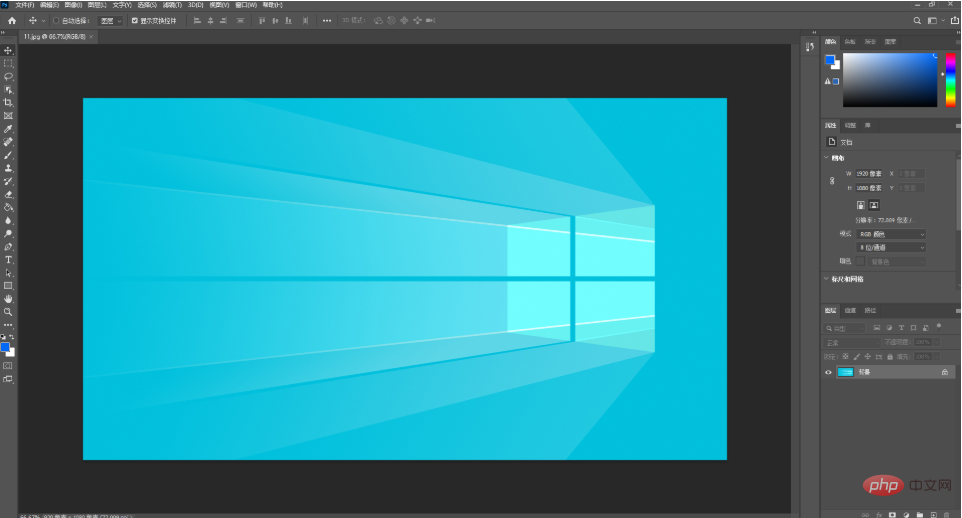
Task: Select the Crop tool
Action: 9,102
